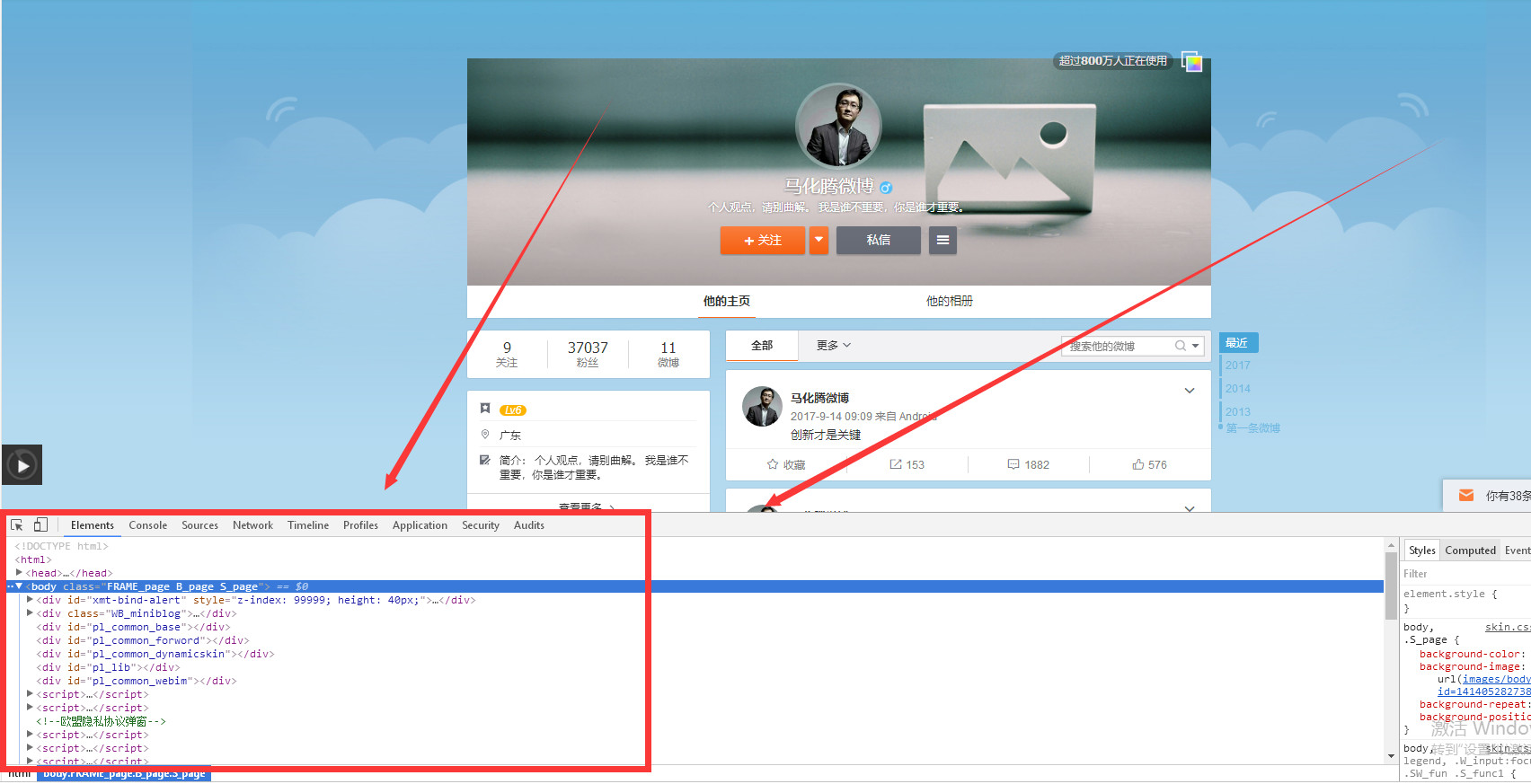Open the 他的主页 tab
This screenshot has width=1531, height=784.
click(726, 302)
